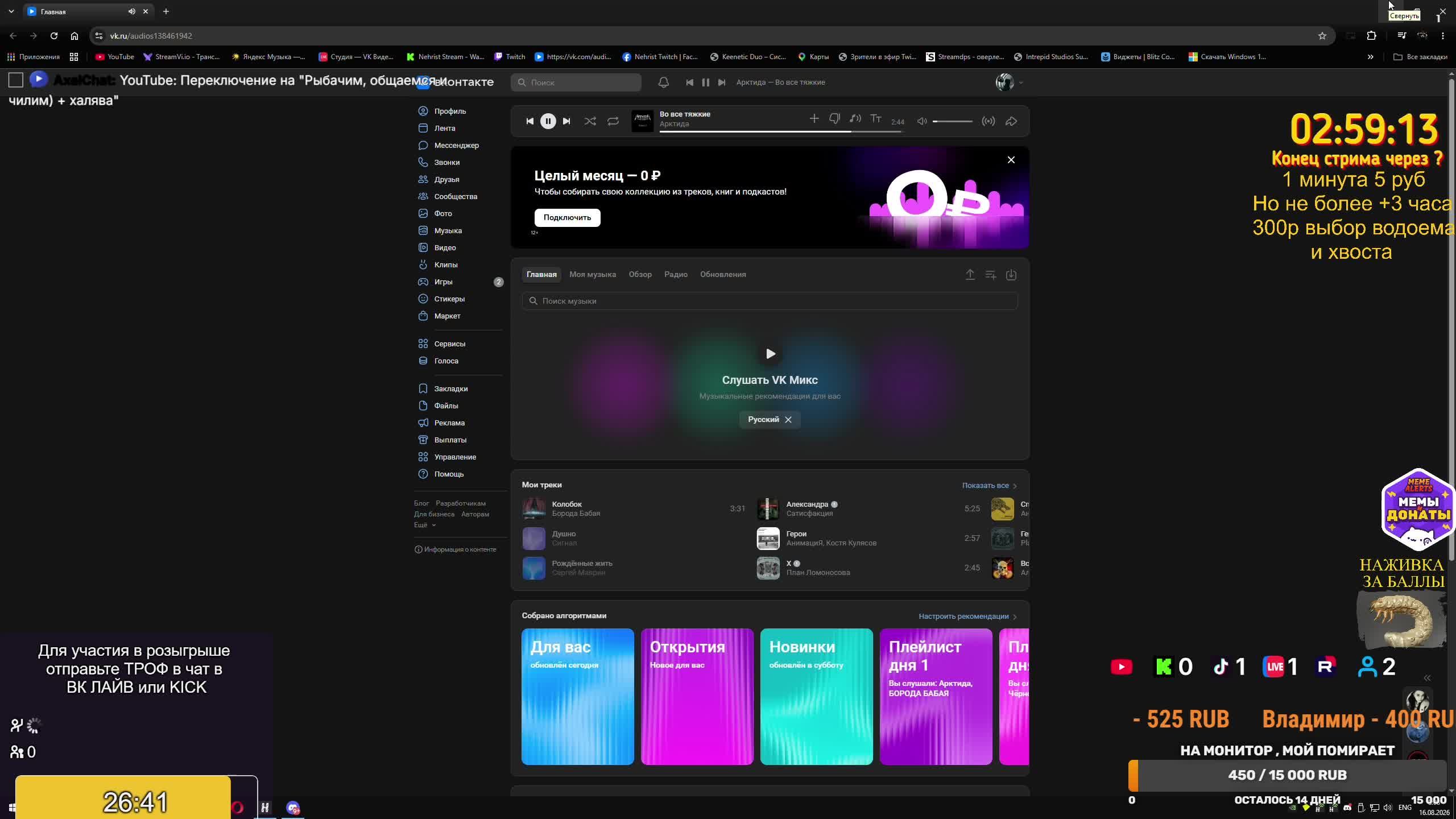The image size is (1456, 819).
Task: Play the track Колобок
Action: (x=533, y=509)
